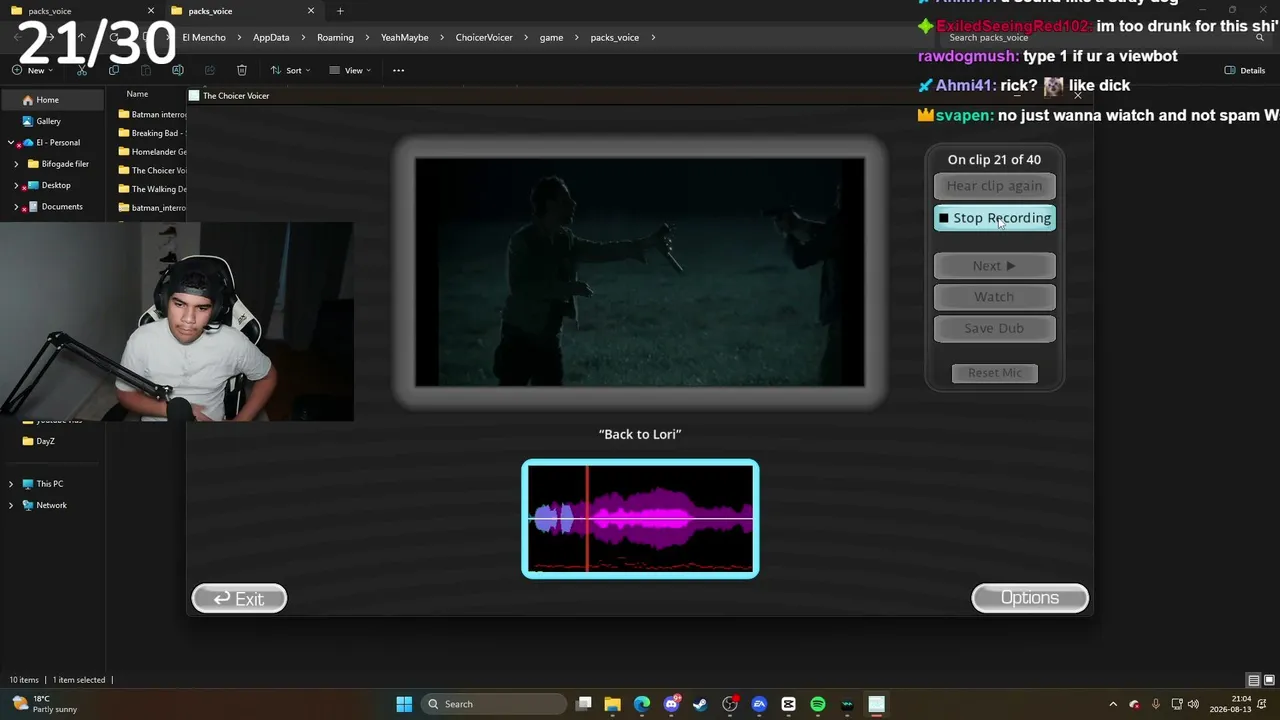Open File Explorer from the taskbar

tap(613, 704)
